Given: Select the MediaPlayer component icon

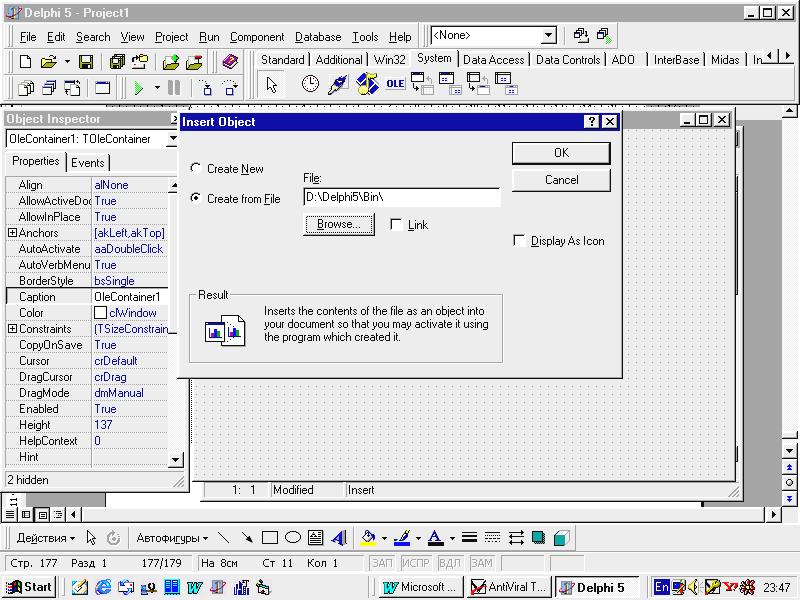Looking at the screenshot, I should pyautogui.click(x=367, y=84).
